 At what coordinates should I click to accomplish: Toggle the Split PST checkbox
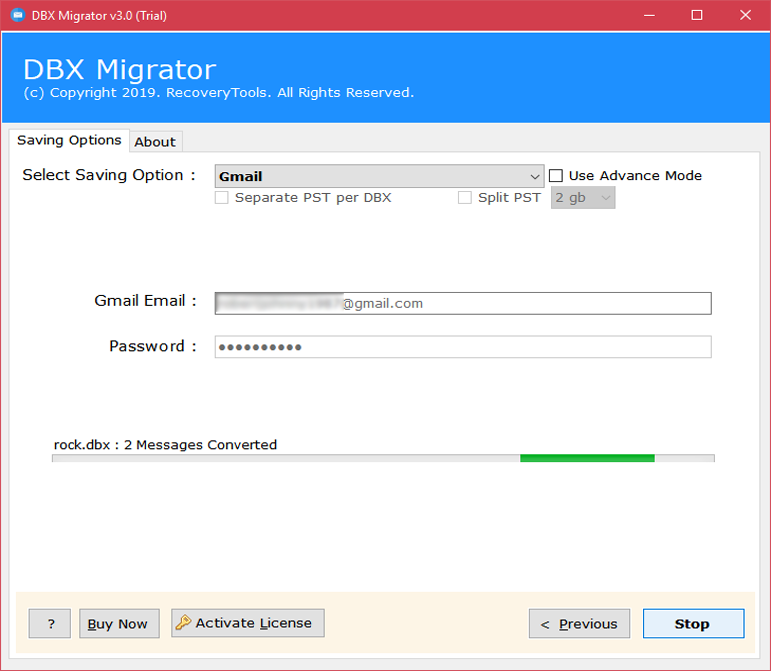point(465,198)
